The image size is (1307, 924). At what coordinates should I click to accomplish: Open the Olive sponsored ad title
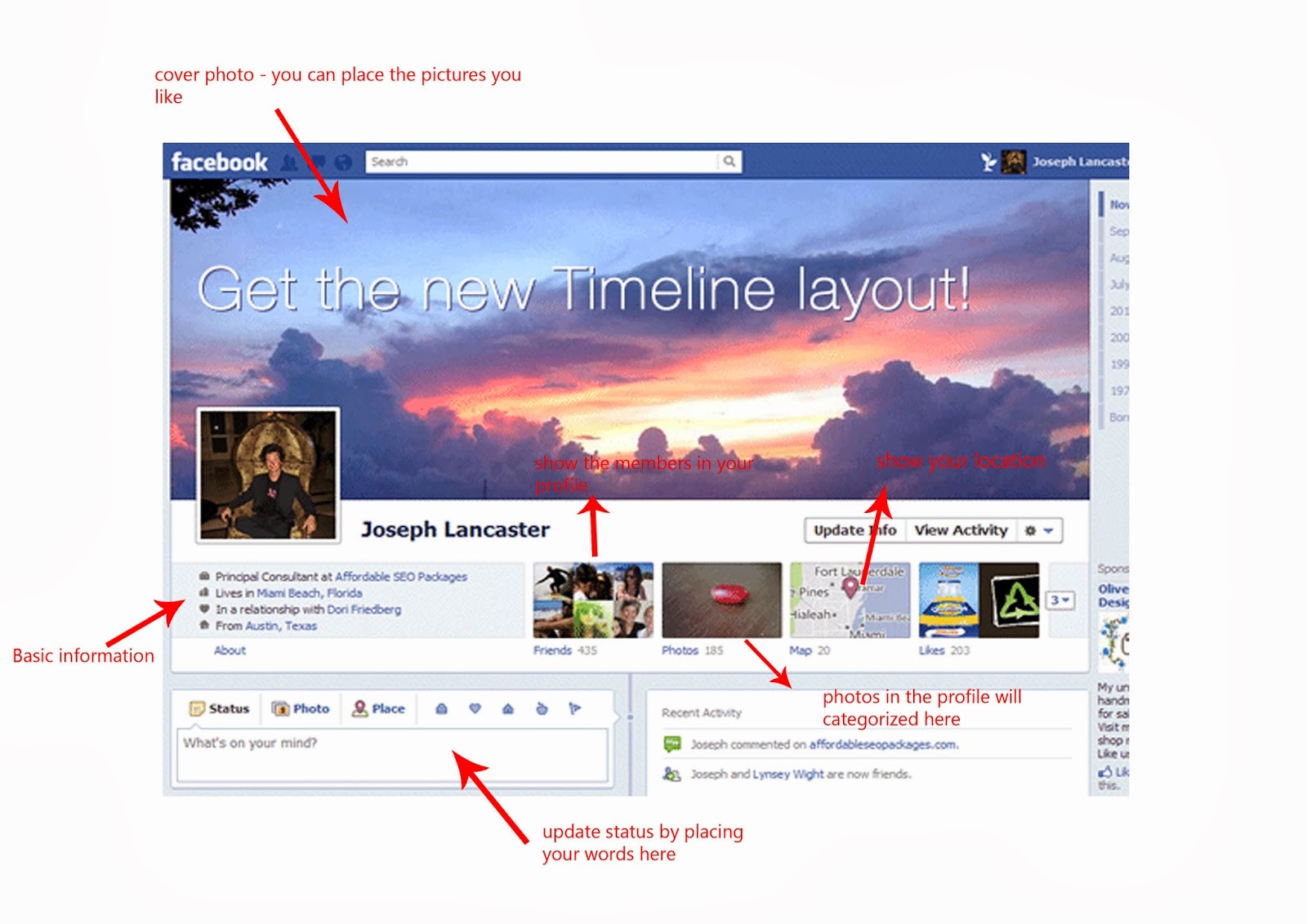click(1113, 596)
